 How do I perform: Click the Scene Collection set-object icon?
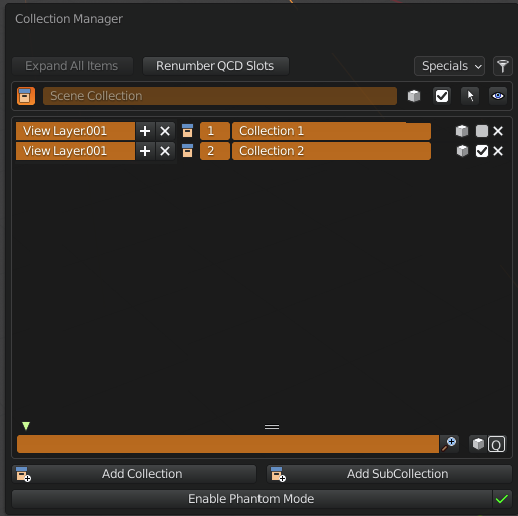[414, 96]
